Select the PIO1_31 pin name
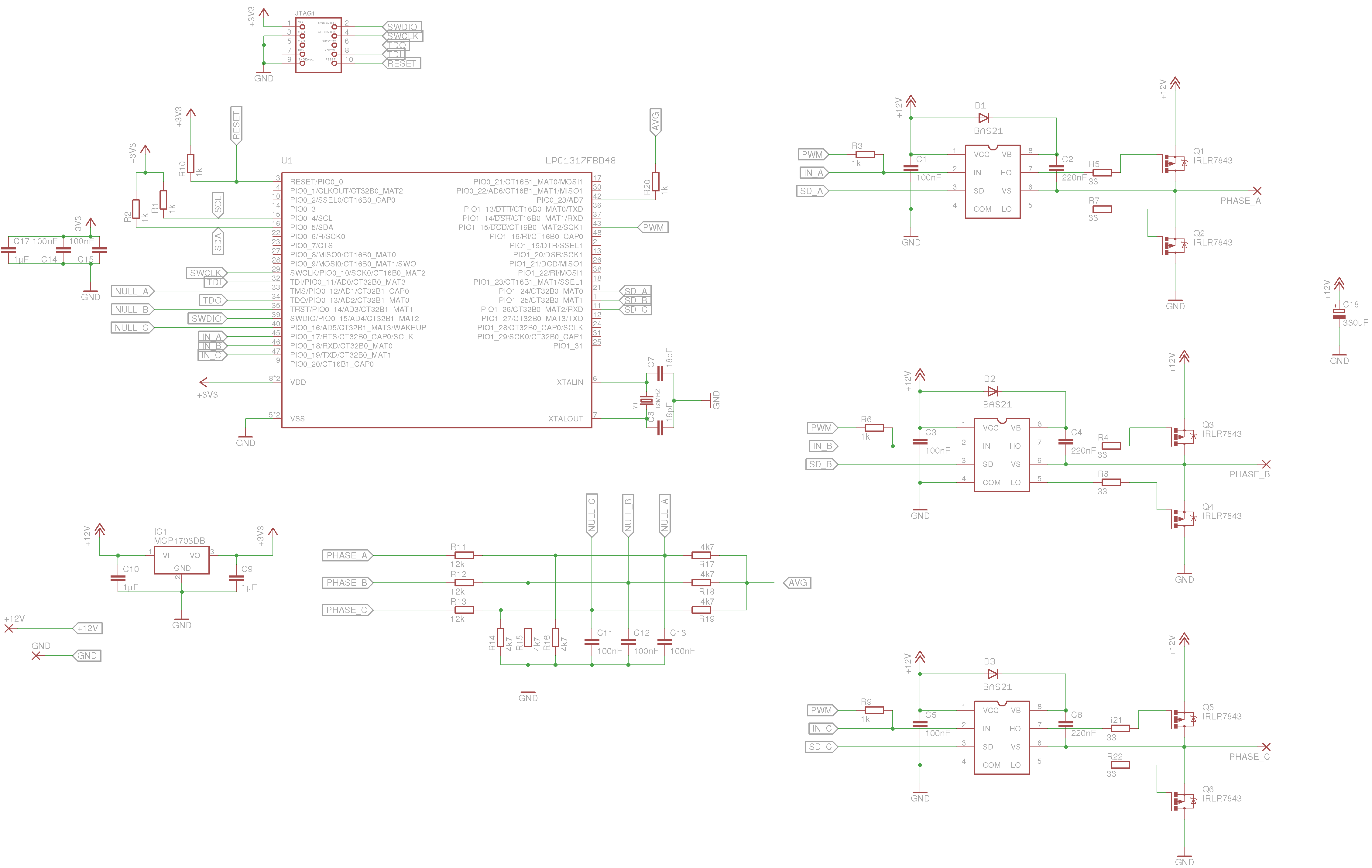This screenshot has width=1372, height=868. 568,346
